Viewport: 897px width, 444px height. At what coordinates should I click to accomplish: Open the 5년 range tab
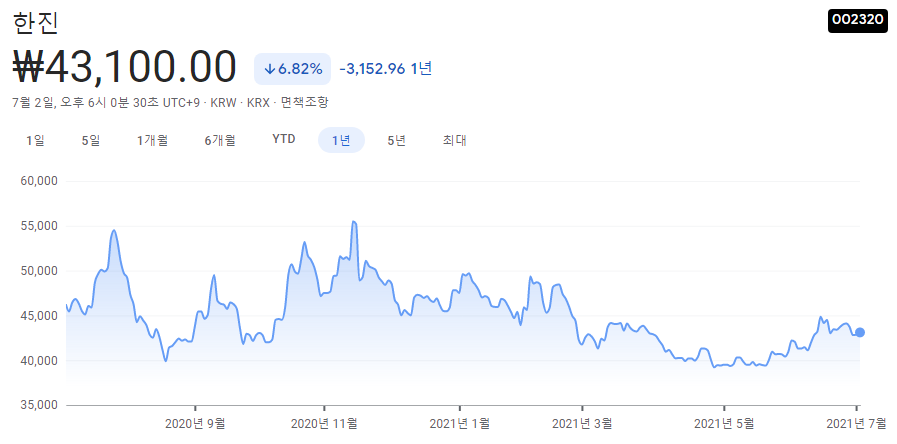pos(396,140)
